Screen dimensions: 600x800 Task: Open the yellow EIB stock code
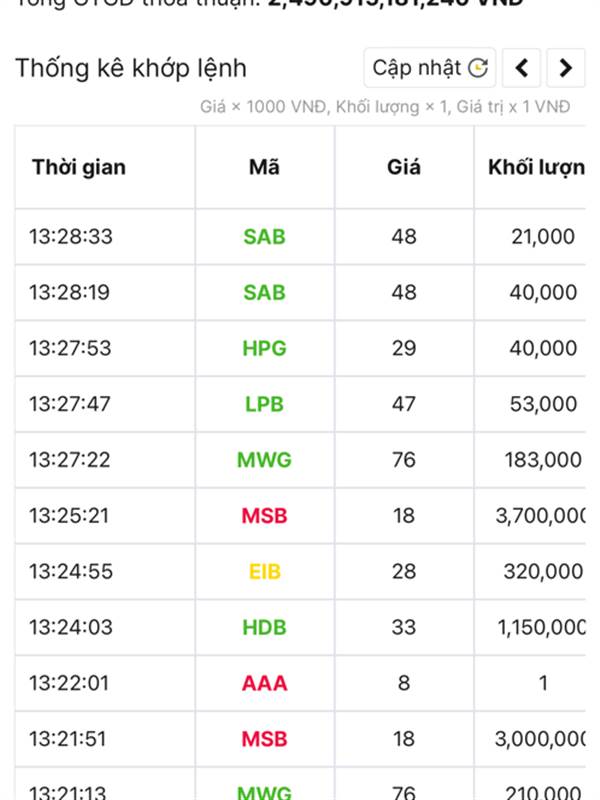264,571
